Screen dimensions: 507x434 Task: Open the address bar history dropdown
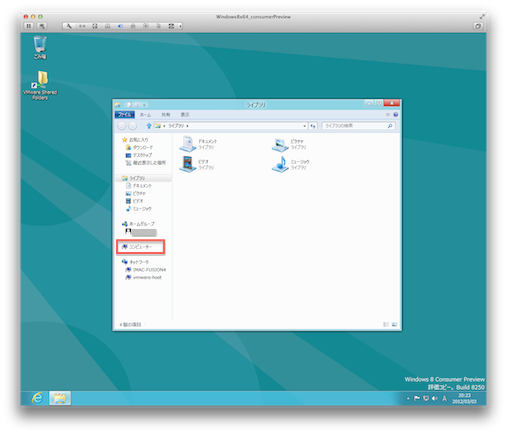[304, 126]
